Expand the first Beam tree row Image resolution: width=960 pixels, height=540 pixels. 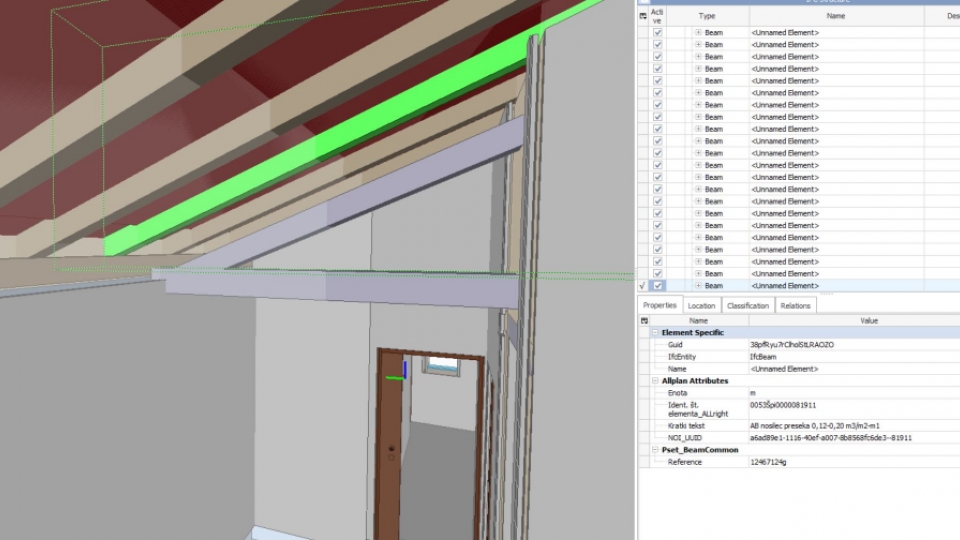click(x=698, y=33)
